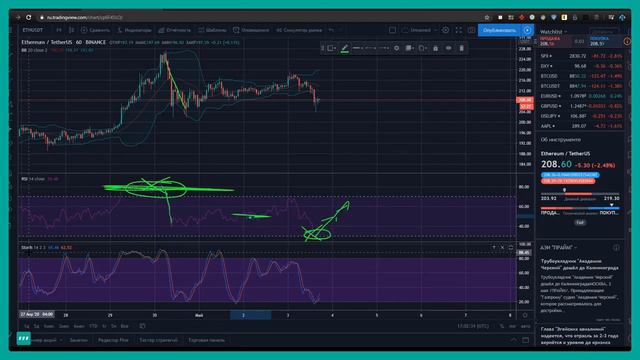Open the Watchlist dropdown

click(x=553, y=32)
